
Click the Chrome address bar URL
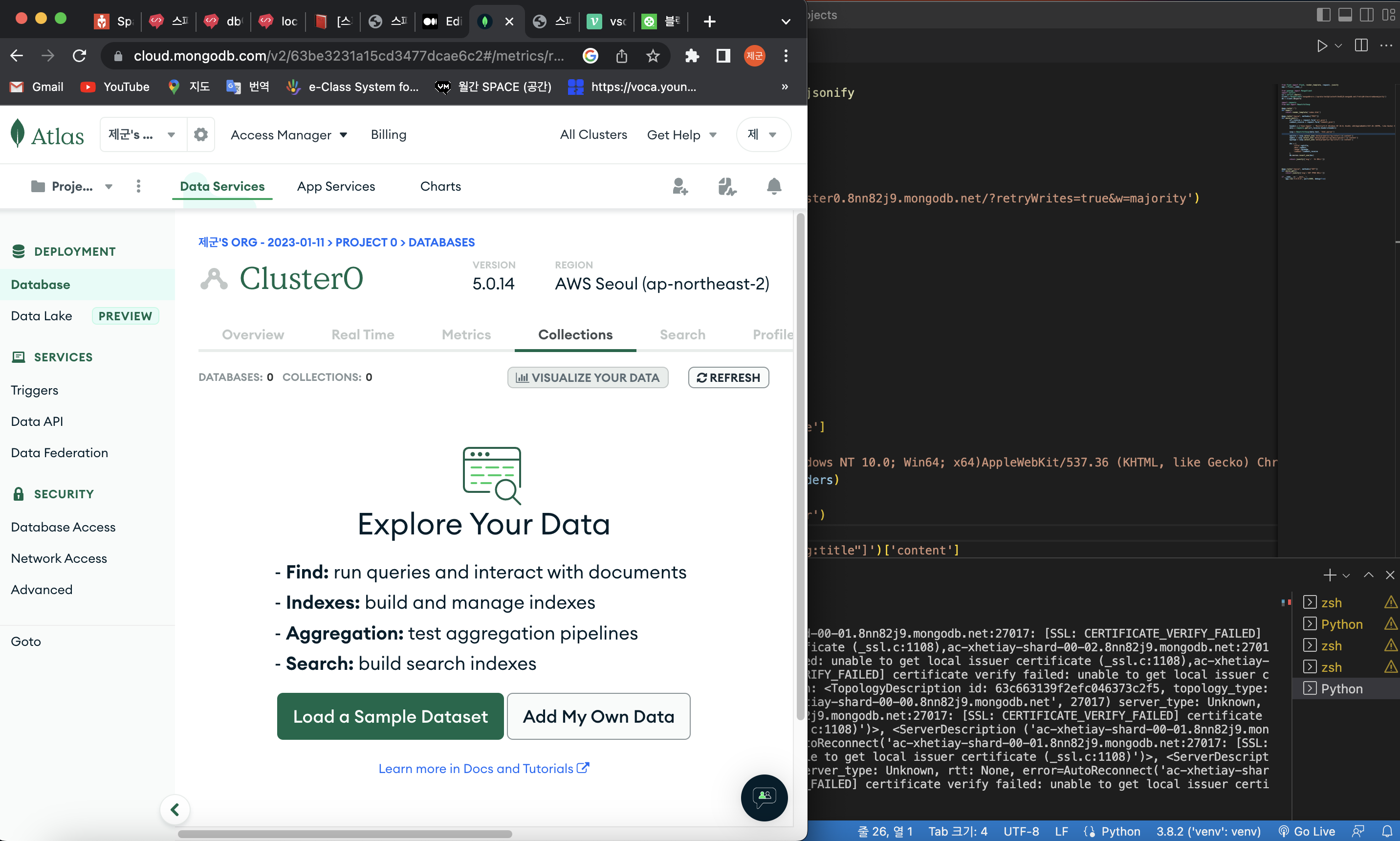(x=349, y=56)
